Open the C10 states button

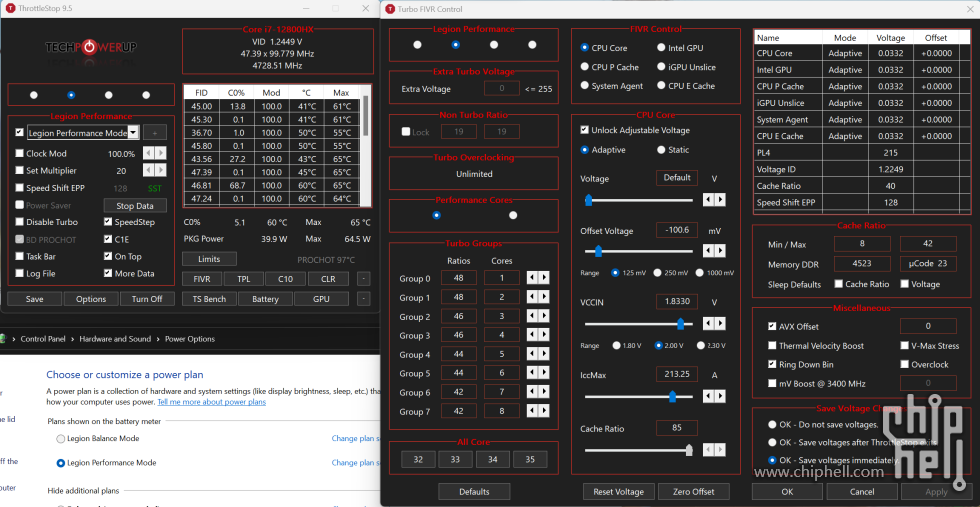285,279
